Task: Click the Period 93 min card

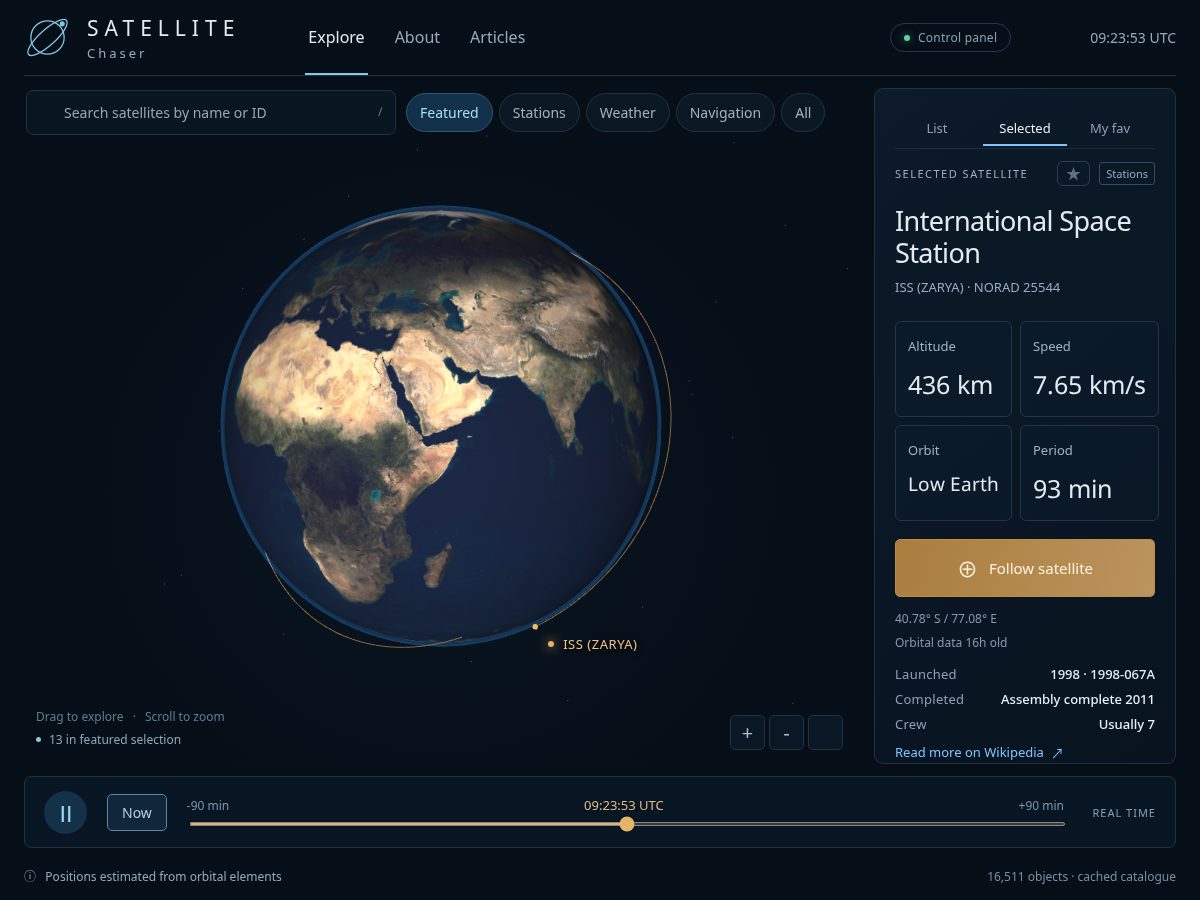Action: [x=1089, y=473]
